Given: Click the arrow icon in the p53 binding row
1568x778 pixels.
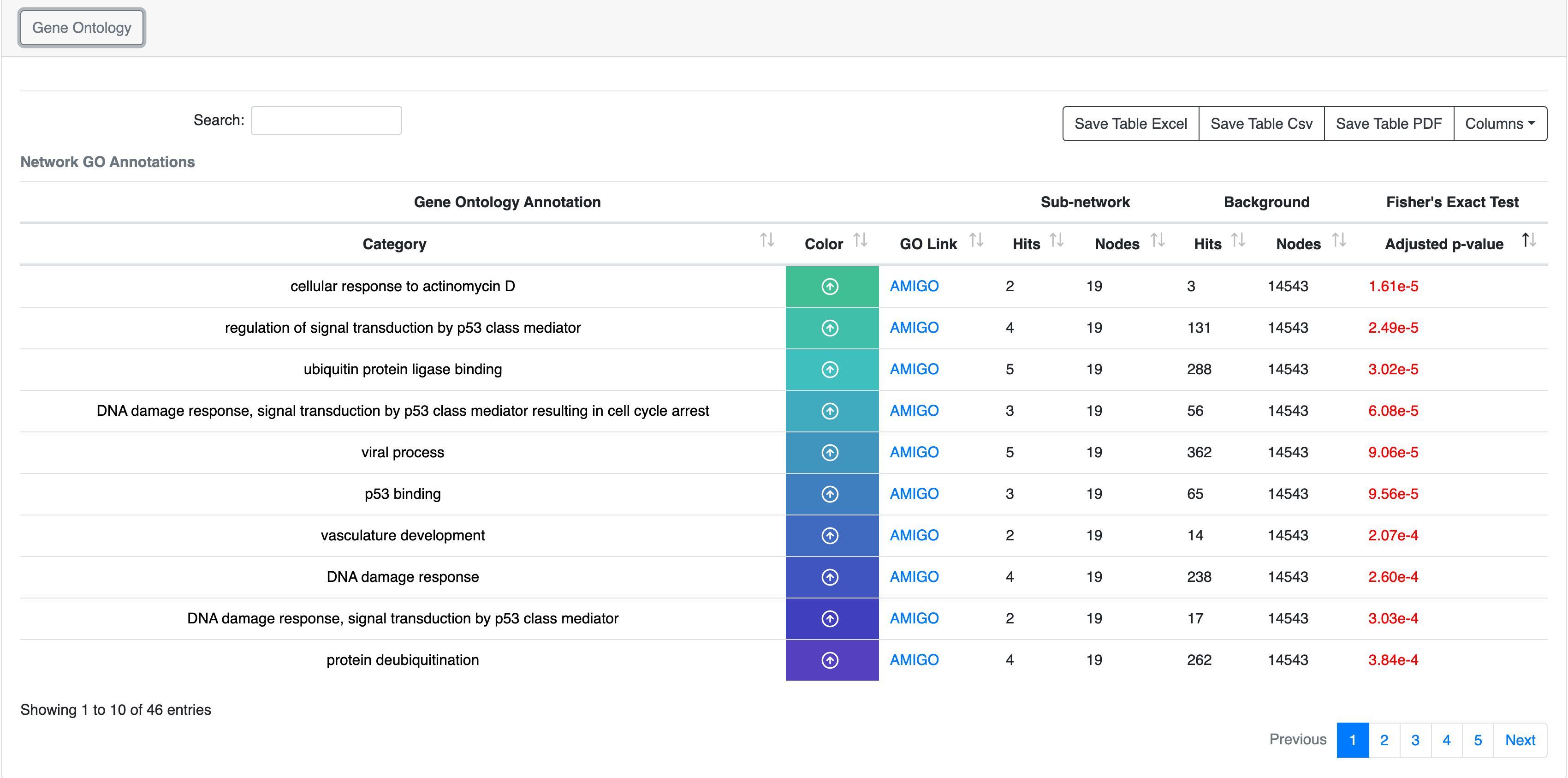Looking at the screenshot, I should [830, 494].
